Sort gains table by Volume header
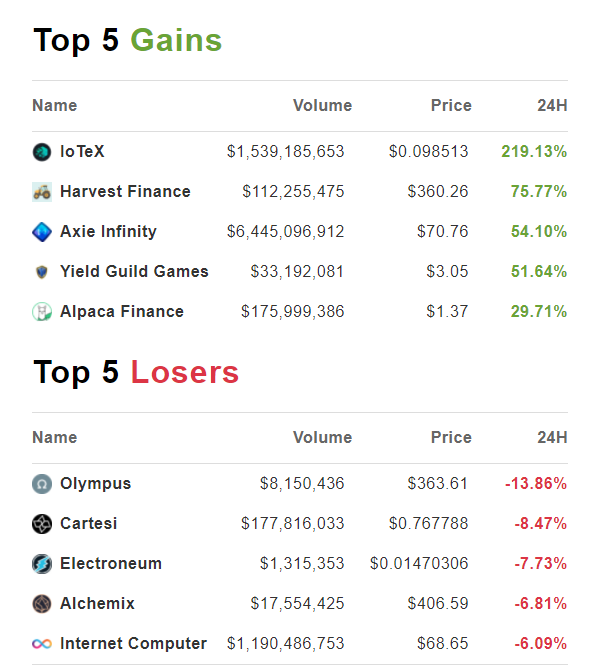The width and height of the screenshot is (600, 665). [322, 106]
